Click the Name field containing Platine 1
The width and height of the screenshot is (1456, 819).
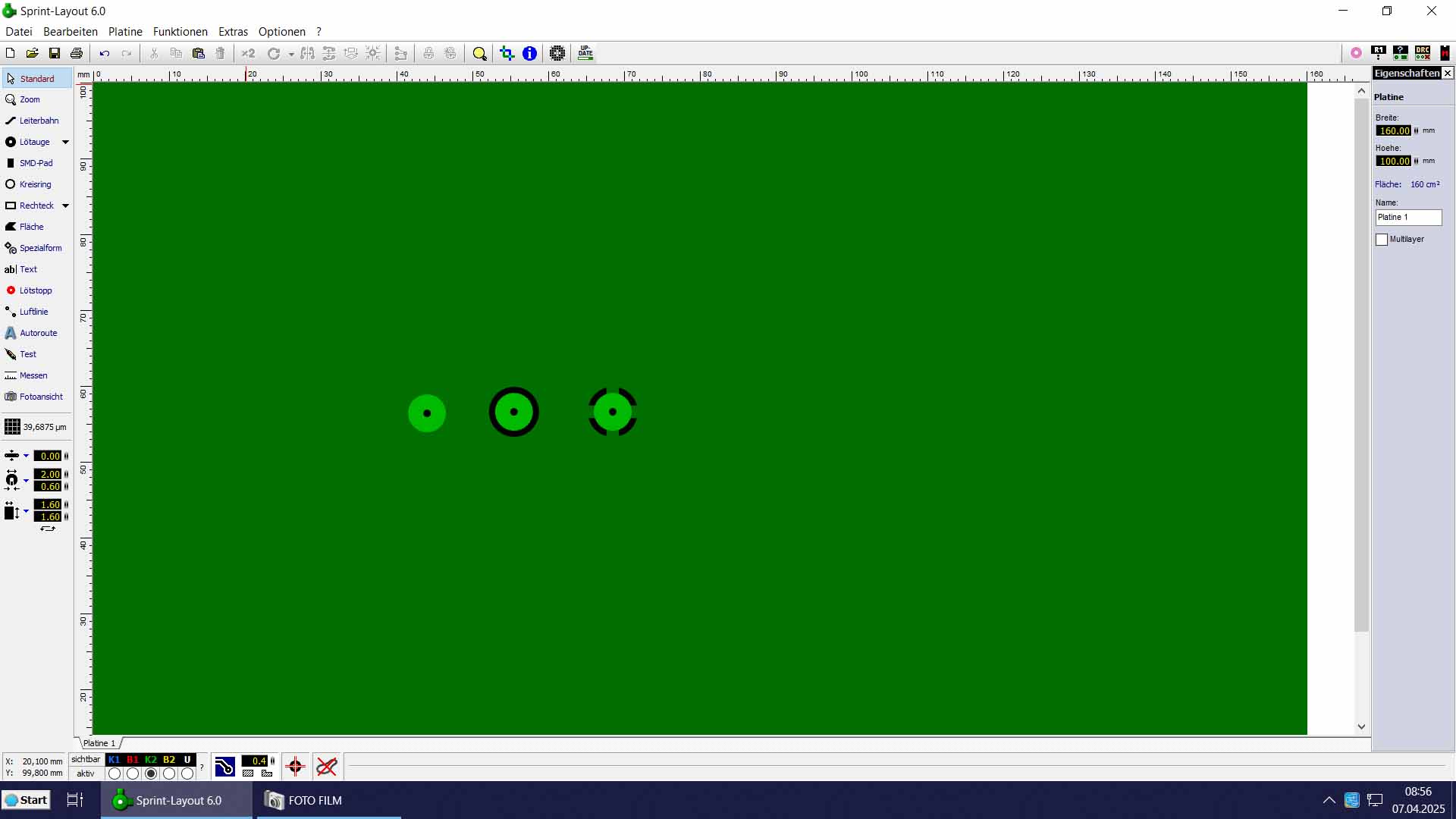[1407, 218]
